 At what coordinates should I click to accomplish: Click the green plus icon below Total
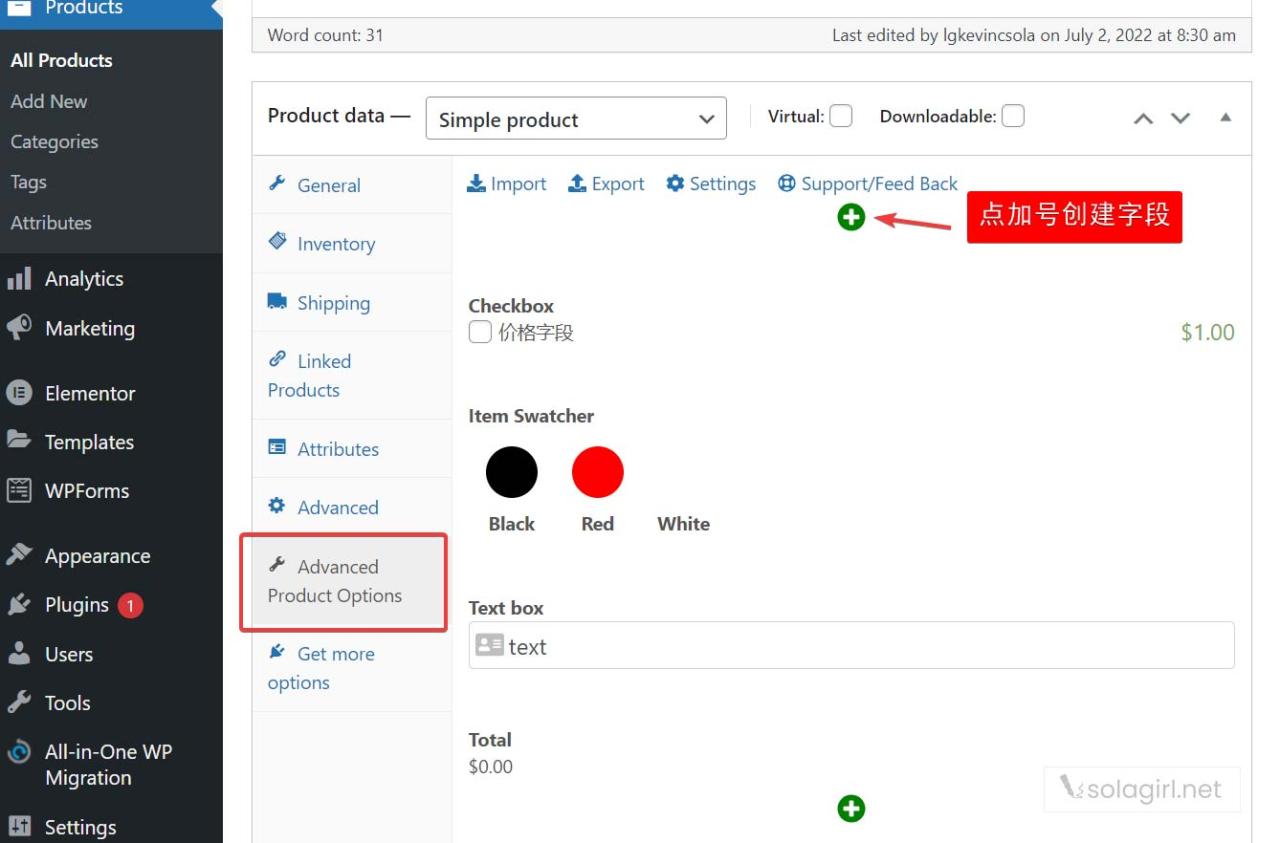[x=850, y=808]
